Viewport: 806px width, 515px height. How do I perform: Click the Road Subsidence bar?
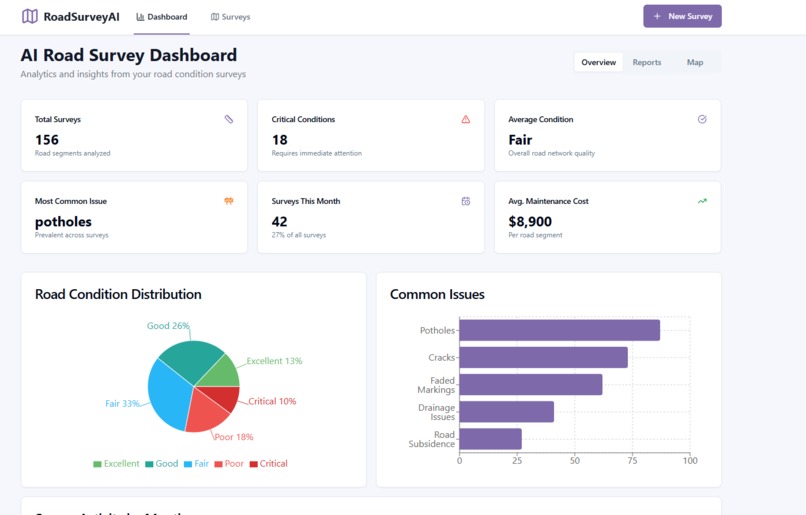[x=490, y=439]
